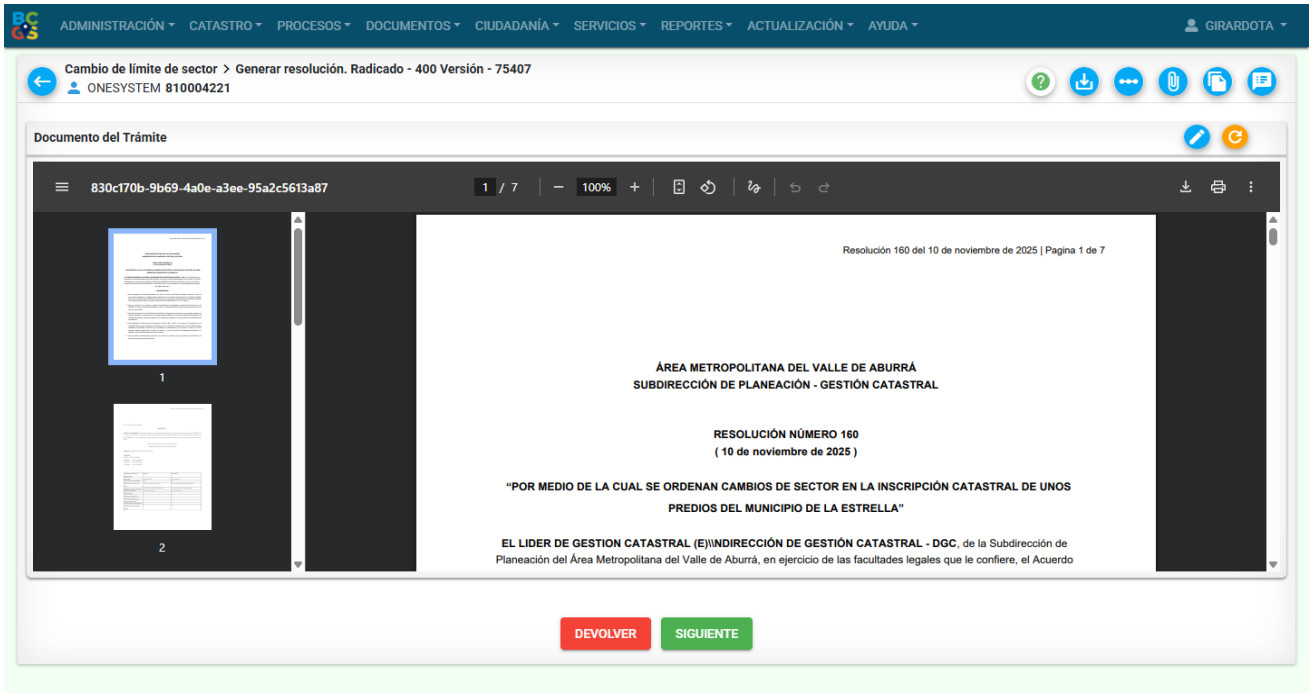Open the CATASTRO dropdown menu
The image size is (1312, 695).
(225, 26)
